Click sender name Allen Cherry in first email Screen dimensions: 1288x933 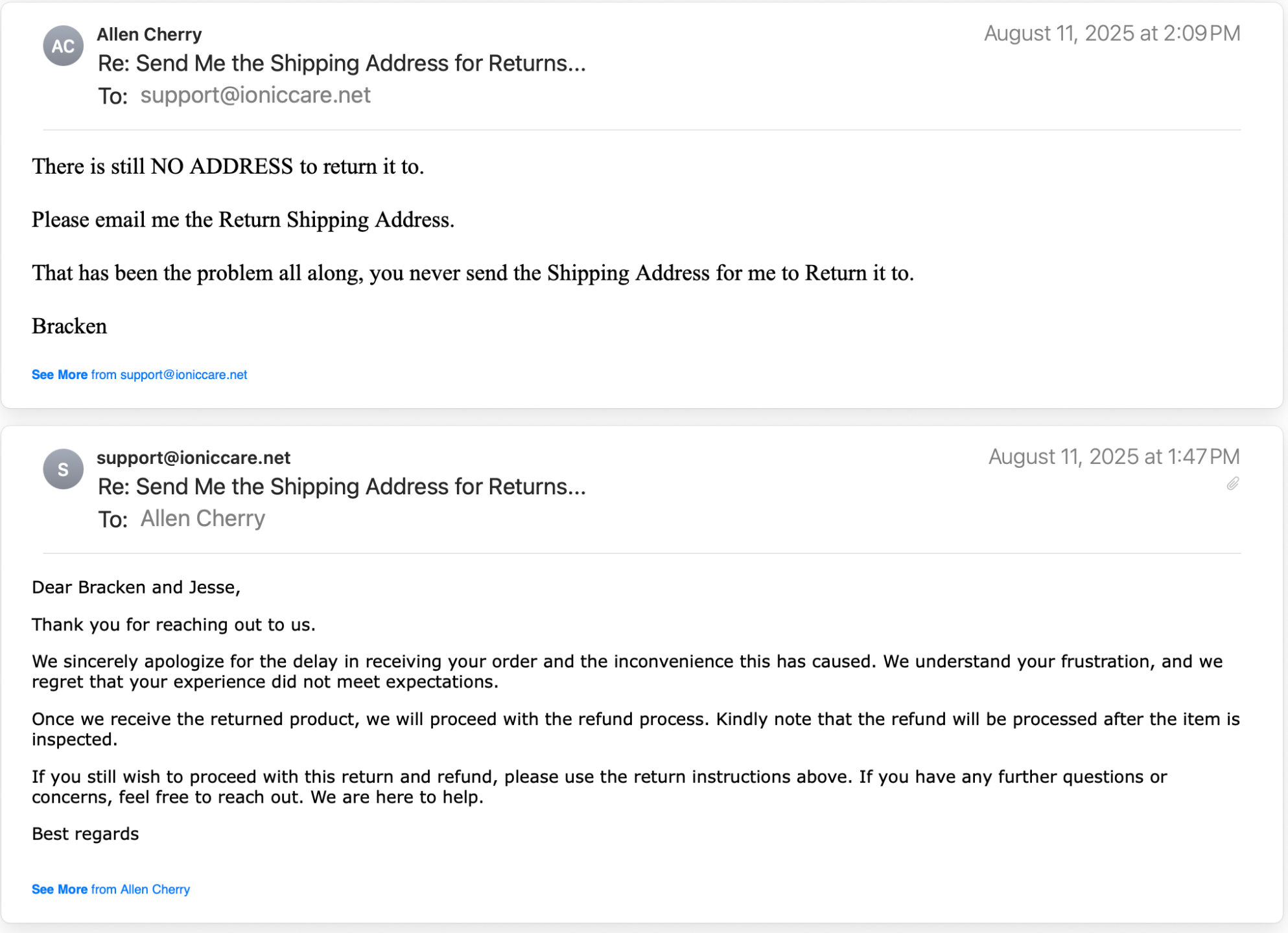(x=149, y=34)
